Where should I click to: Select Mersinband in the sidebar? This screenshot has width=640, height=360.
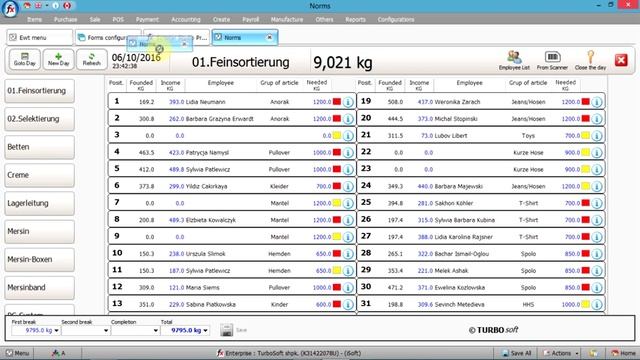tap(39, 288)
